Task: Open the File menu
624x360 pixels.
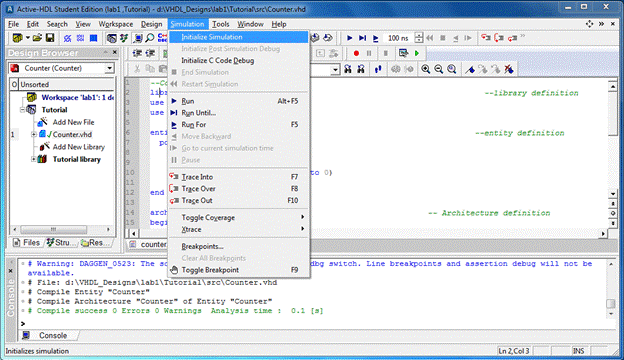Action: [14, 24]
